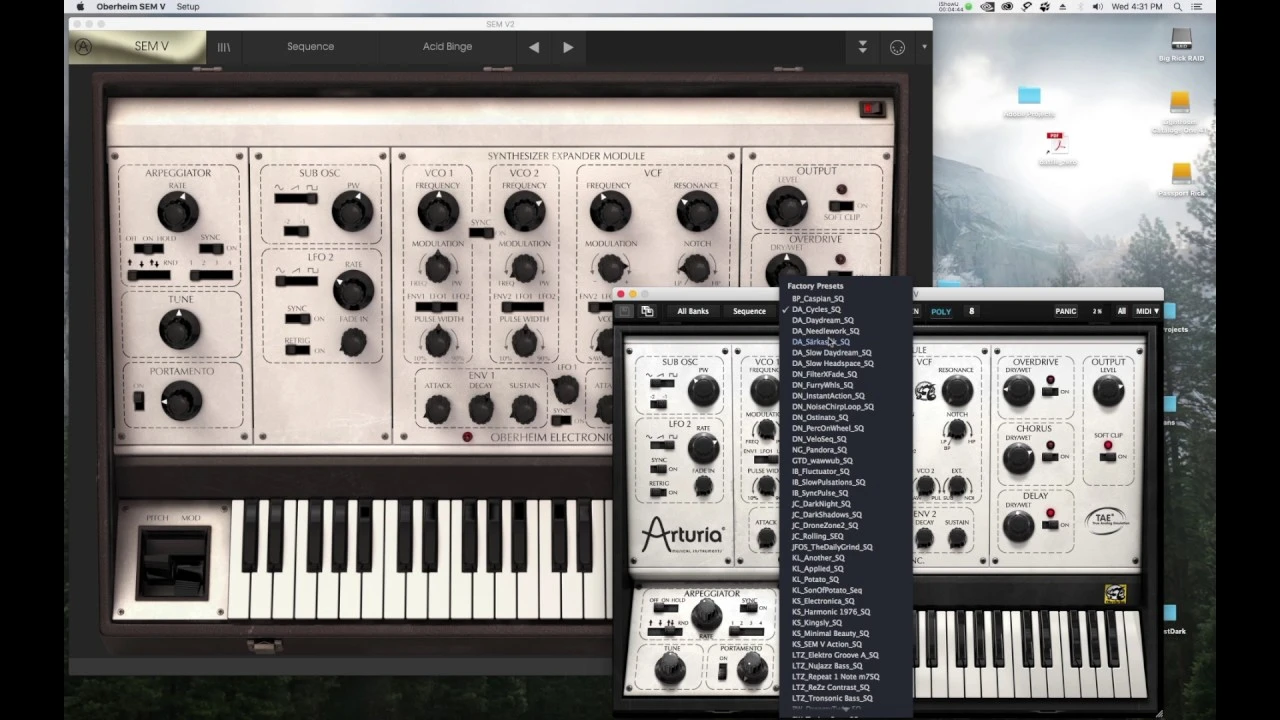Click the Arpeggiator Rate knob
1280x720 pixels.
click(177, 211)
